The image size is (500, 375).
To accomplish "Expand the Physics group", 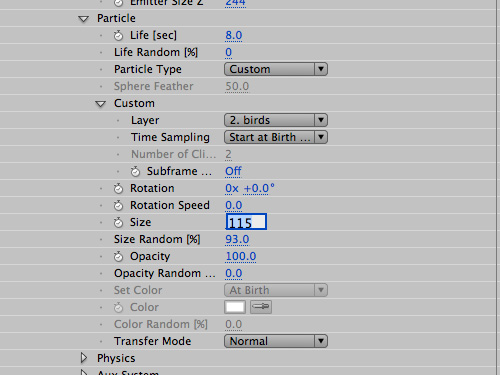I will coord(84,358).
